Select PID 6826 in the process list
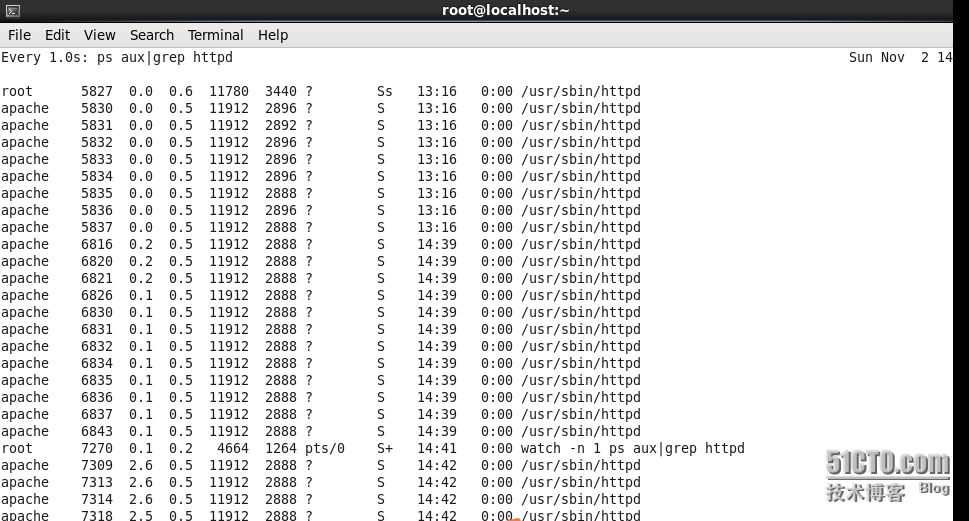 pos(97,295)
